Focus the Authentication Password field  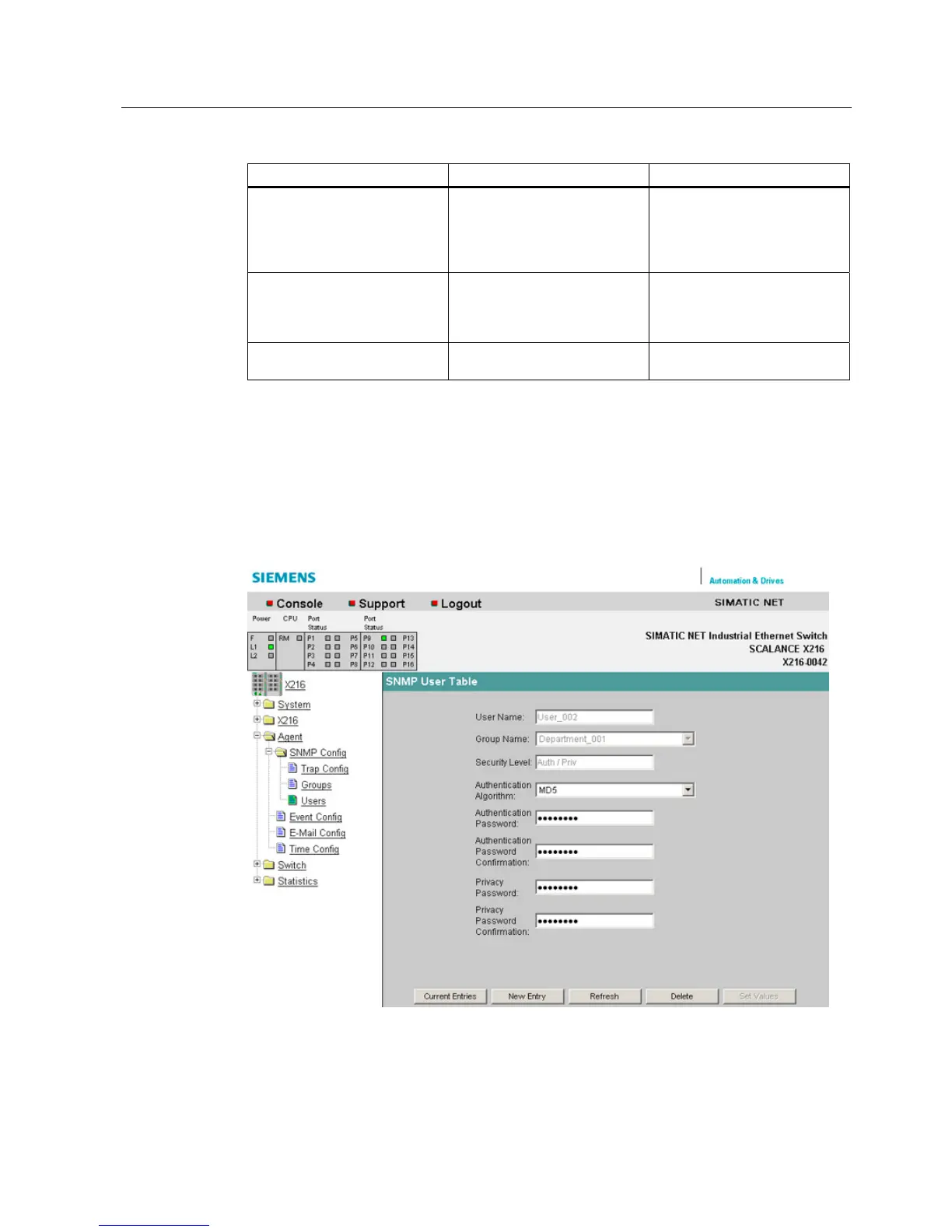click(x=594, y=818)
